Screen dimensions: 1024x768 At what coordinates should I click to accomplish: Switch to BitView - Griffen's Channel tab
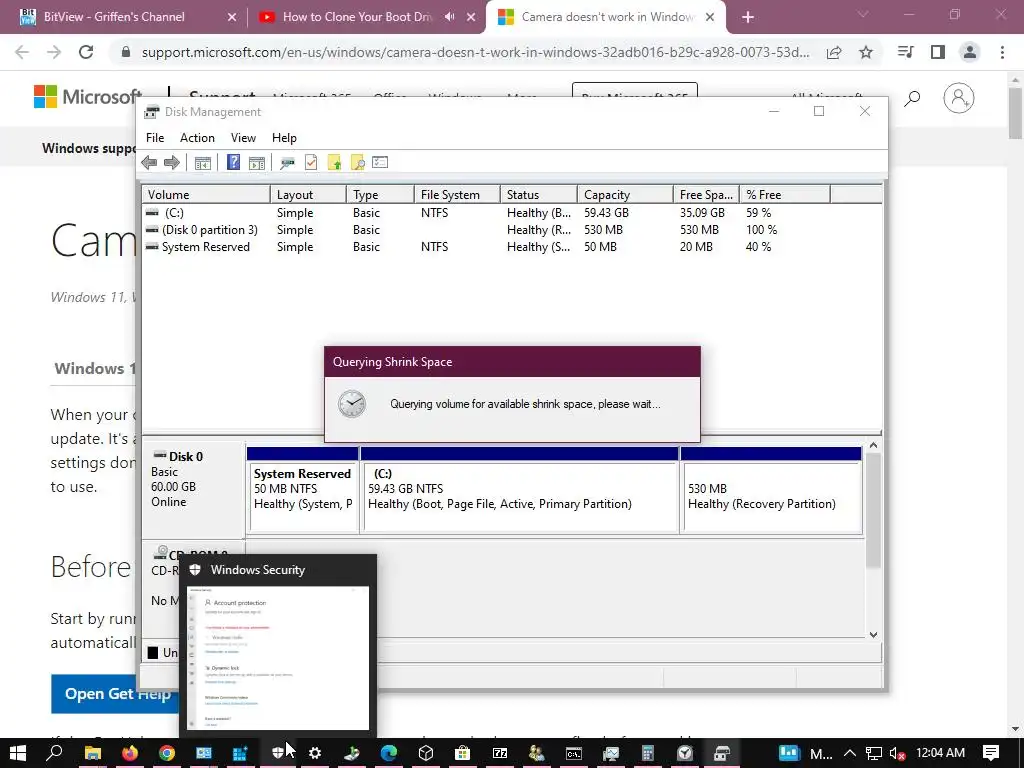click(127, 17)
